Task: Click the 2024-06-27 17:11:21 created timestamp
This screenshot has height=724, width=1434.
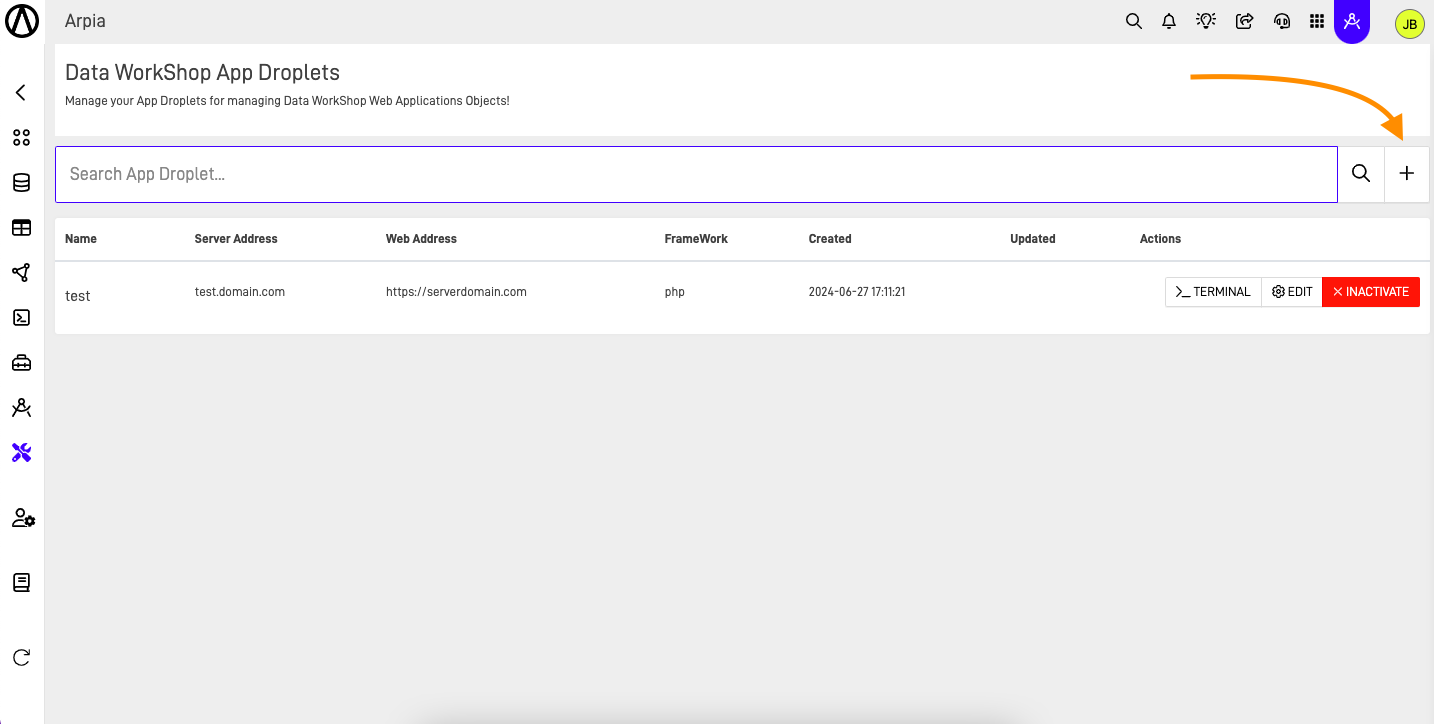Action: 857,292
